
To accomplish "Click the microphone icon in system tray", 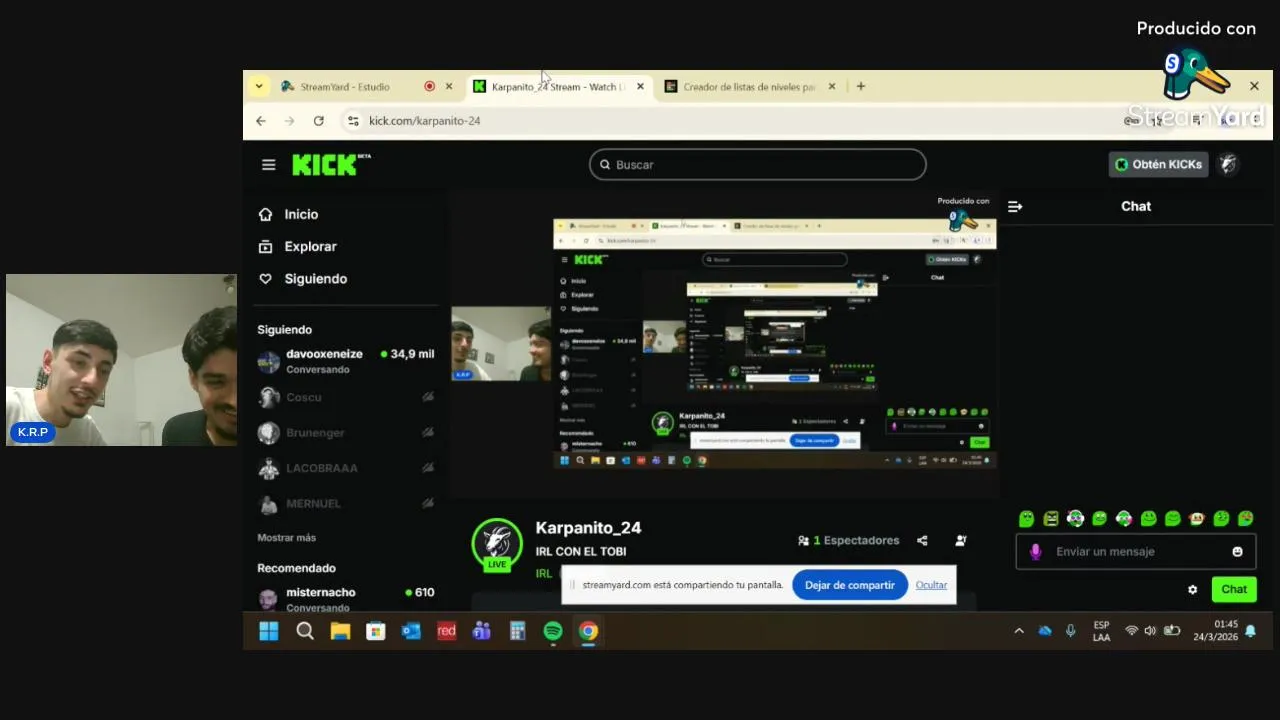I will (x=1071, y=631).
